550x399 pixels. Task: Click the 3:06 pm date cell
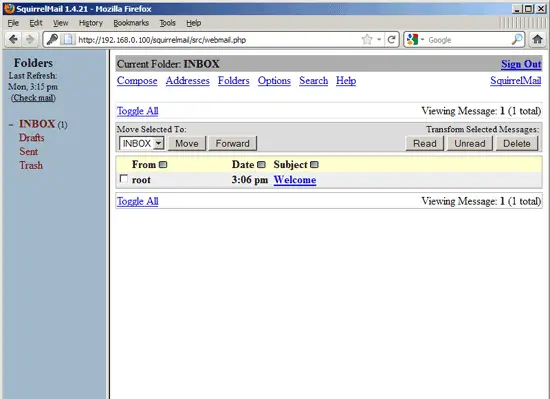250,180
